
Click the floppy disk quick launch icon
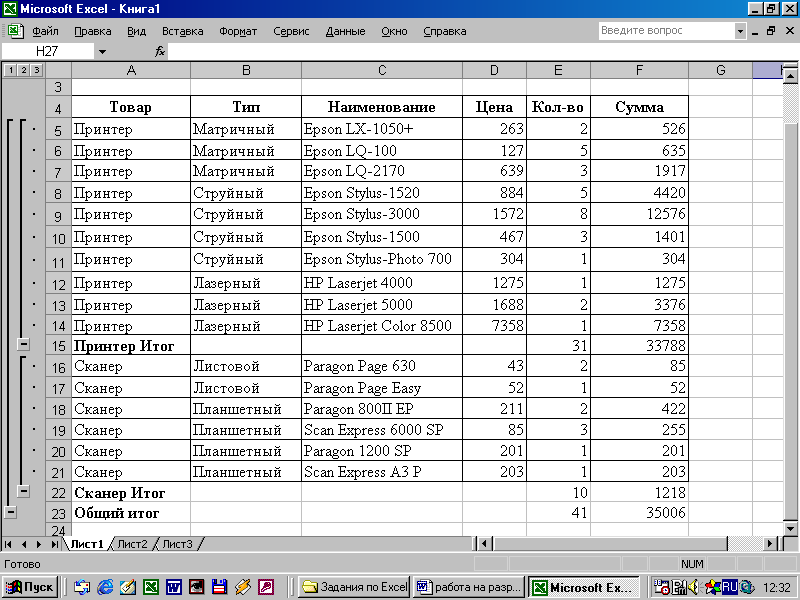coord(219,587)
